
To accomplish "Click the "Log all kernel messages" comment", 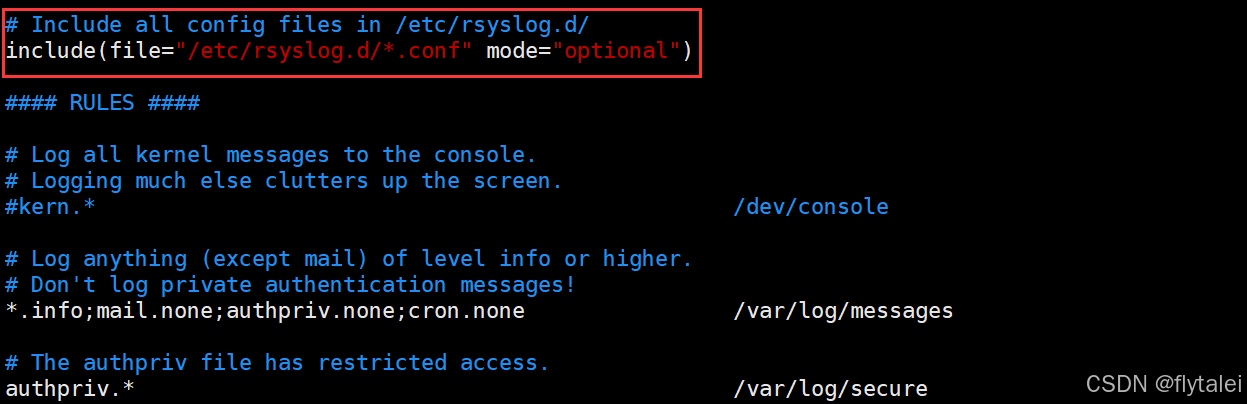I will (x=271, y=154).
